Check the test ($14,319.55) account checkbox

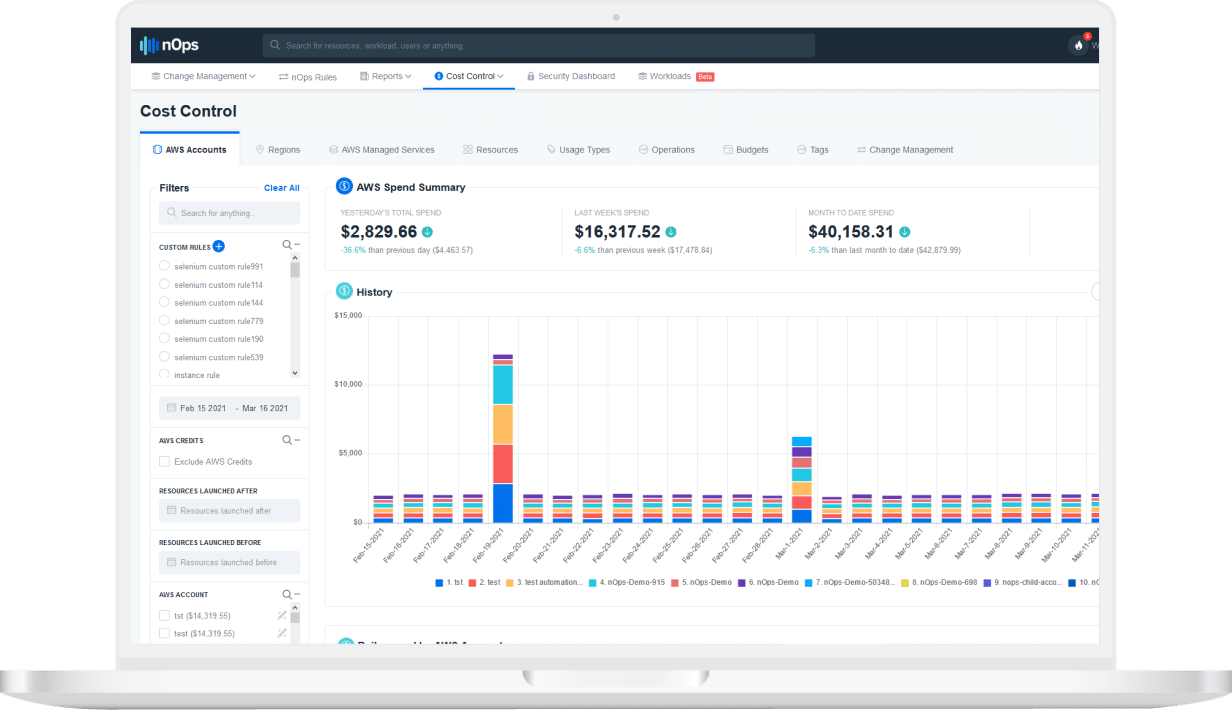tap(164, 634)
